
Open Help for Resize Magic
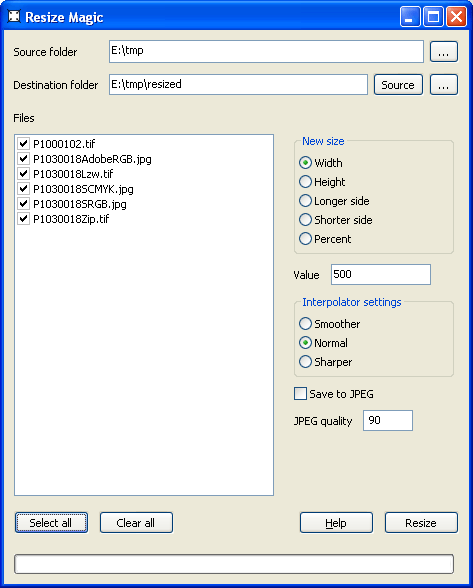pos(336,523)
